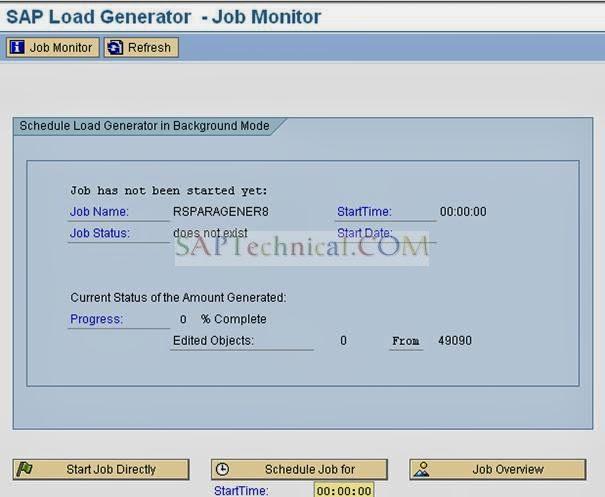Screen dimensions: 605x497
Task: Click the '% Complete' text
Action: (x=233, y=319)
